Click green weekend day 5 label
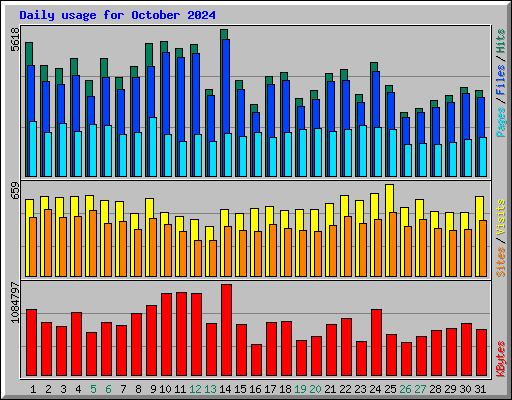Image resolution: width=512 pixels, height=400 pixels. pos(93,389)
